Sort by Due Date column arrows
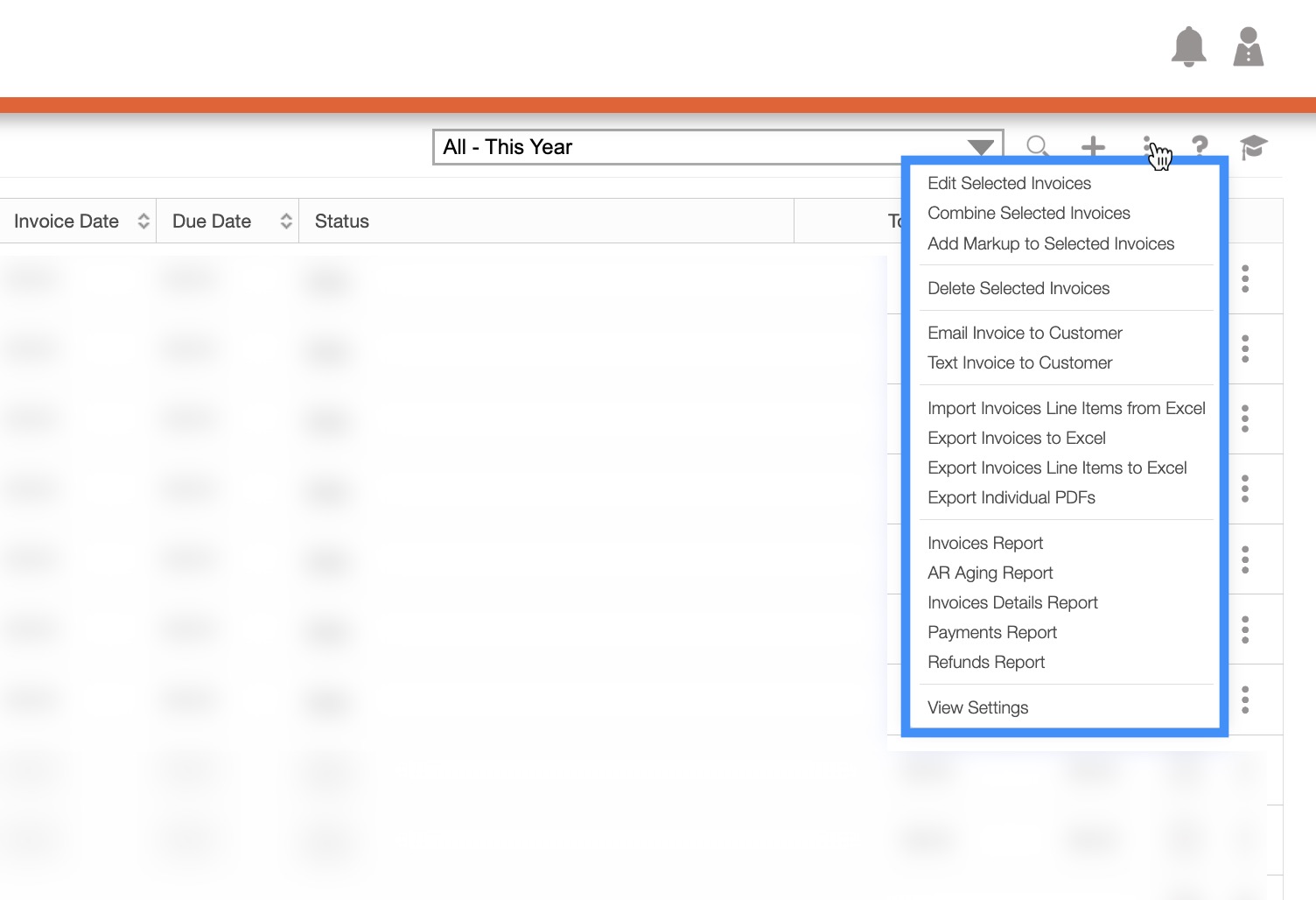The image size is (1316, 900). click(286, 221)
